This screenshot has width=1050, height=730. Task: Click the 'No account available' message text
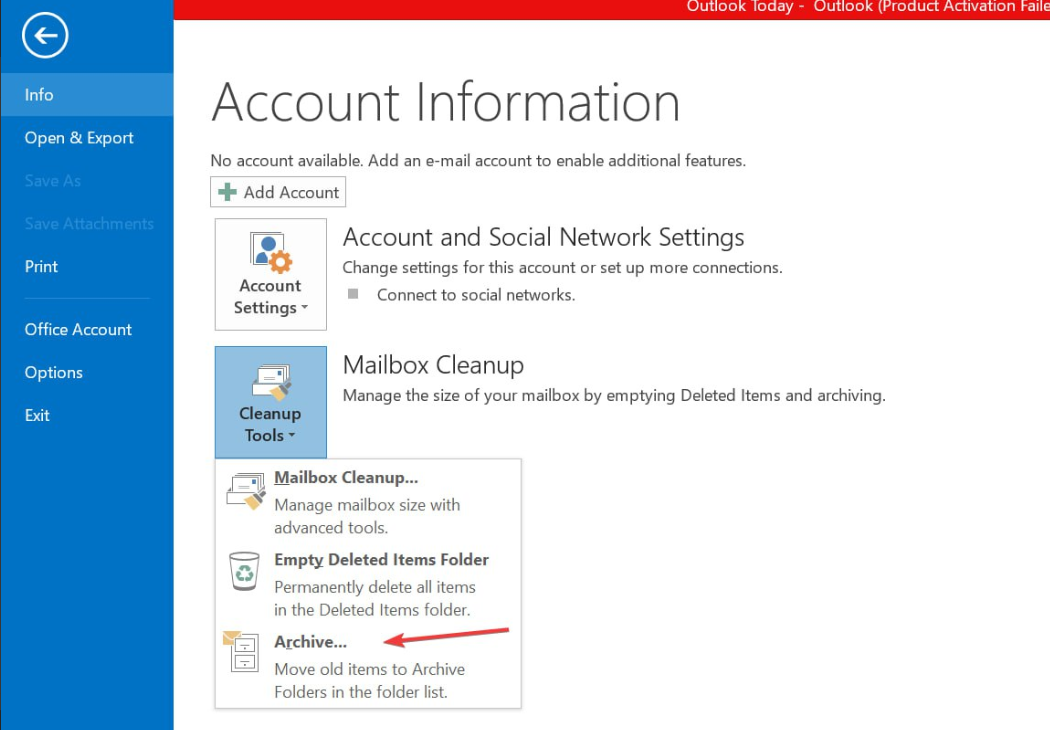point(478,161)
